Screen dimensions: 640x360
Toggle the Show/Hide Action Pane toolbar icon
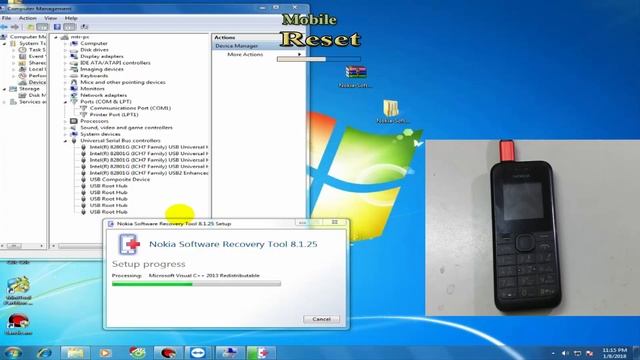tap(69, 27)
